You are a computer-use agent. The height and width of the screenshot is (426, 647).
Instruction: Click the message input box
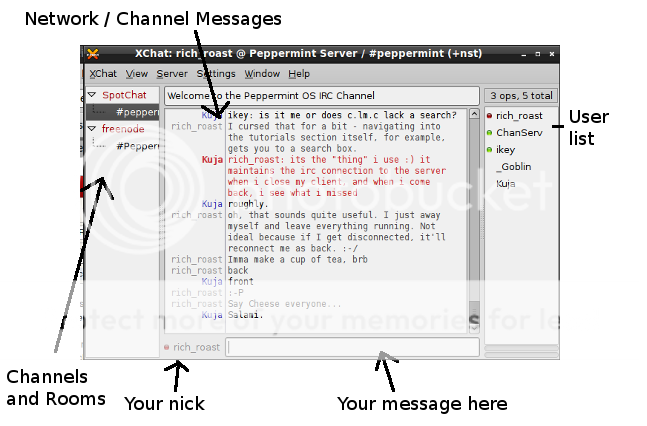click(352, 348)
